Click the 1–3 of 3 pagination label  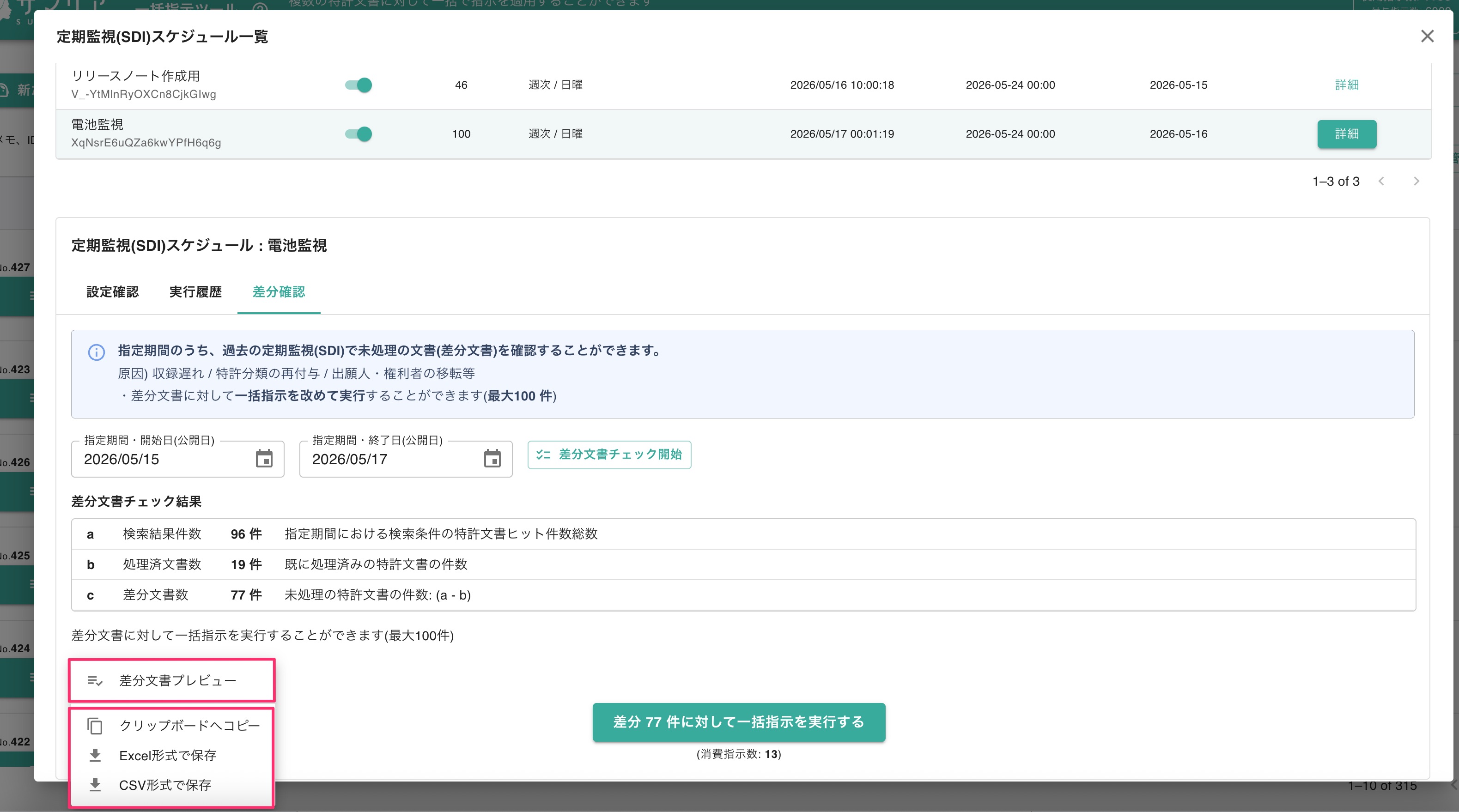point(1336,181)
